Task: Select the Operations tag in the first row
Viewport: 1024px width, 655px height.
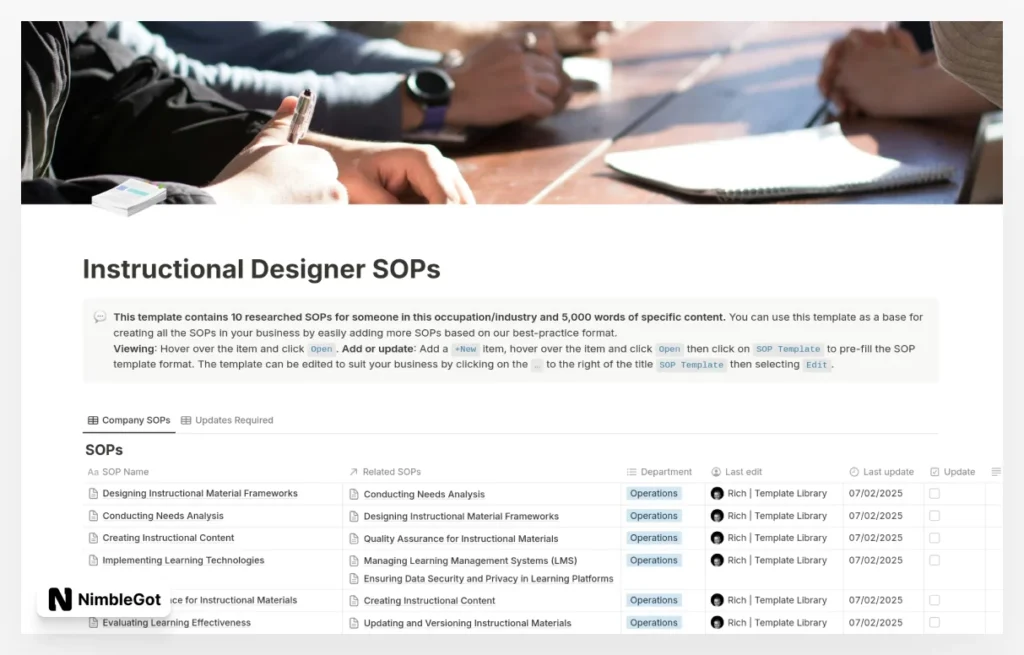Action: 653,493
